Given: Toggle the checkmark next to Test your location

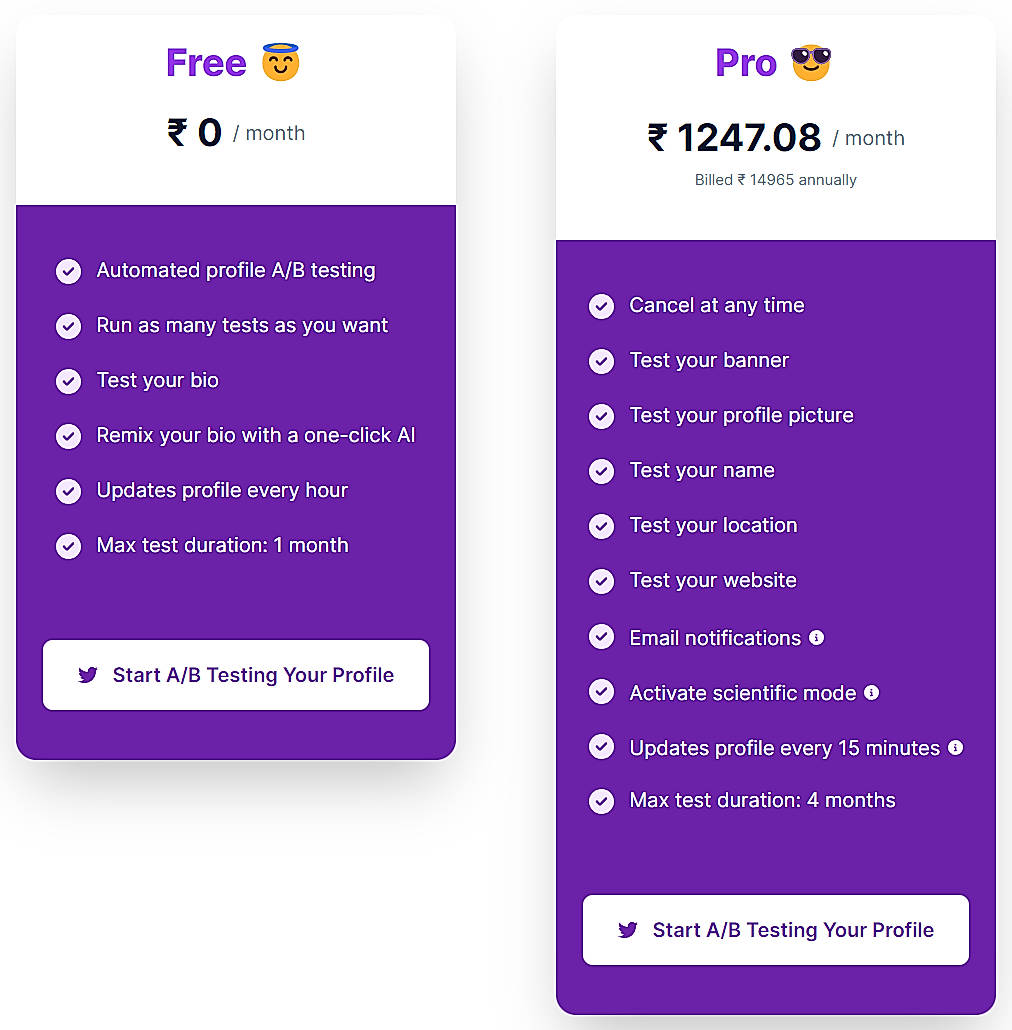Looking at the screenshot, I should (601, 525).
